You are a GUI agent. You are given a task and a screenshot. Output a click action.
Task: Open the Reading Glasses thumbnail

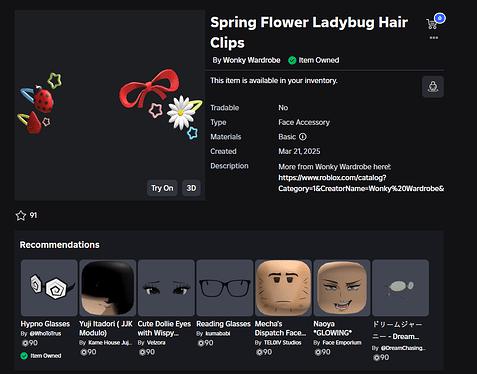[x=225, y=288]
